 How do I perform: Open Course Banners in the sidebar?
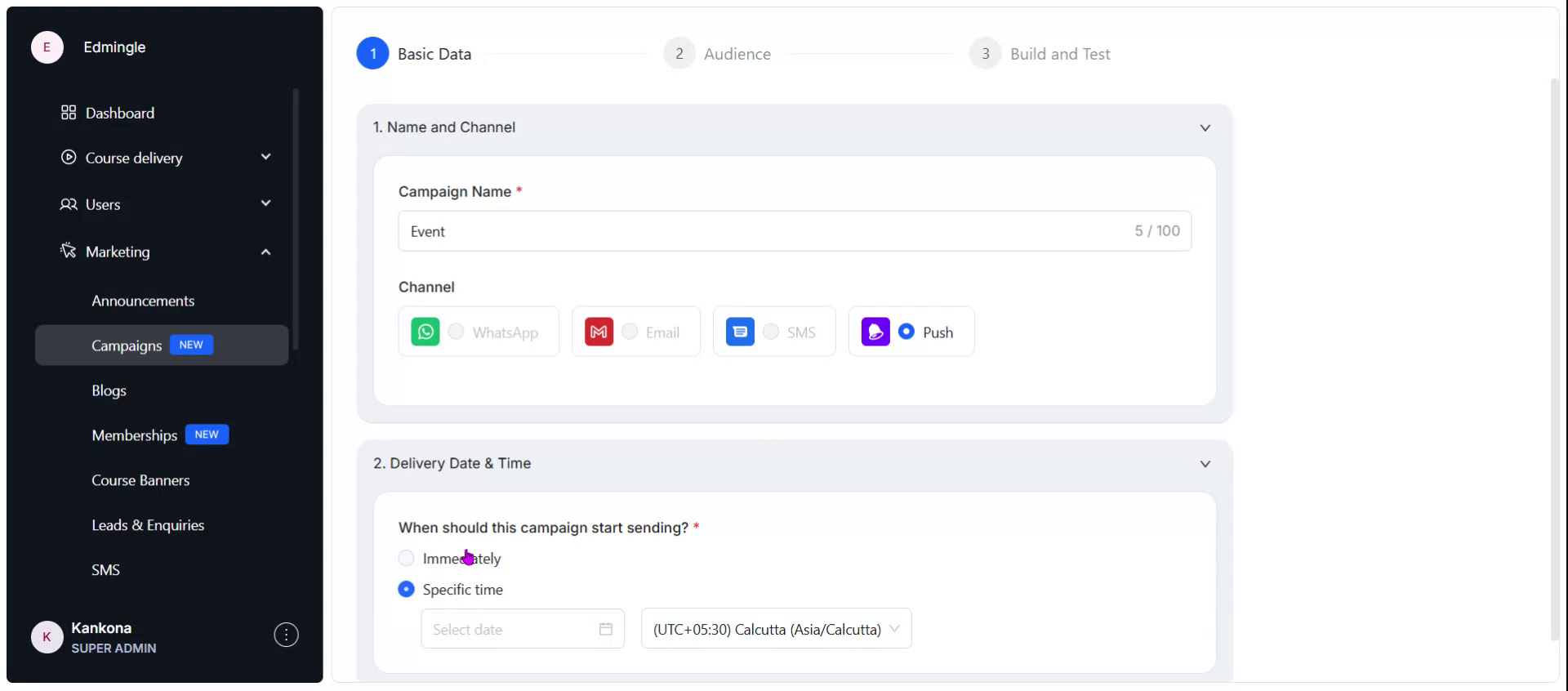tap(140, 480)
